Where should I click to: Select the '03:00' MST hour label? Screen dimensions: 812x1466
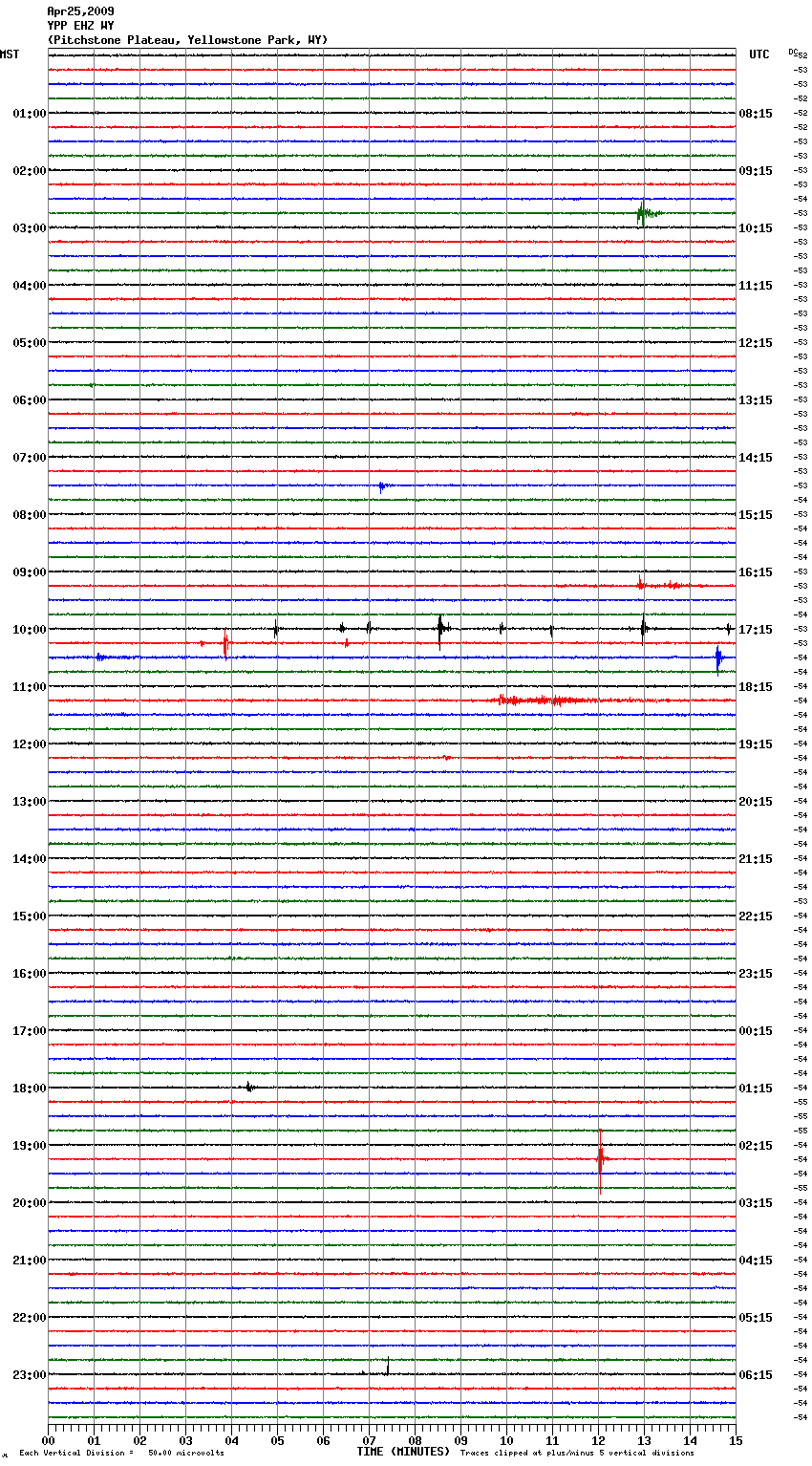tap(29, 228)
